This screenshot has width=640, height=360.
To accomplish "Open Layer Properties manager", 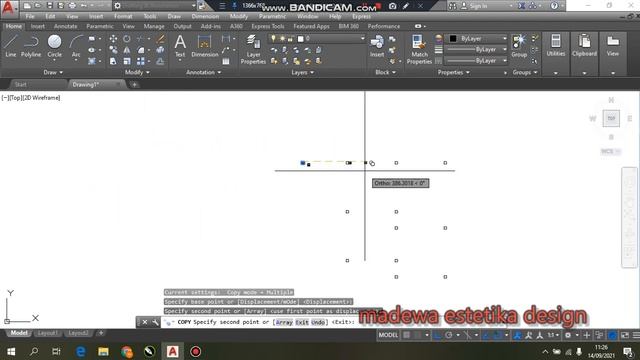I will [x=253, y=49].
